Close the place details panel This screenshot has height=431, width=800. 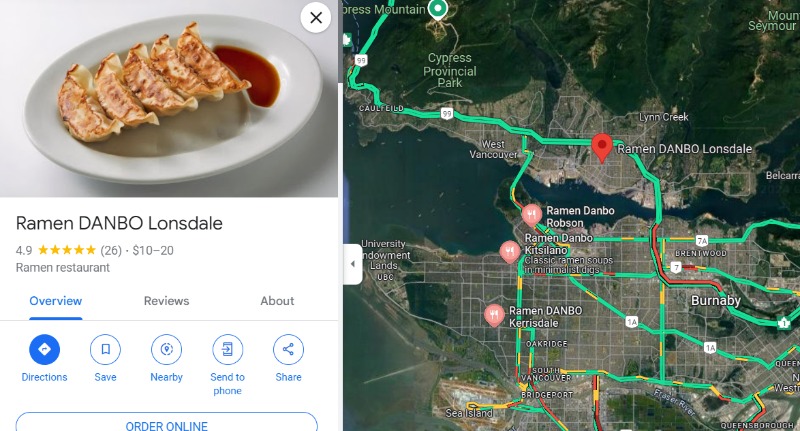click(x=316, y=18)
